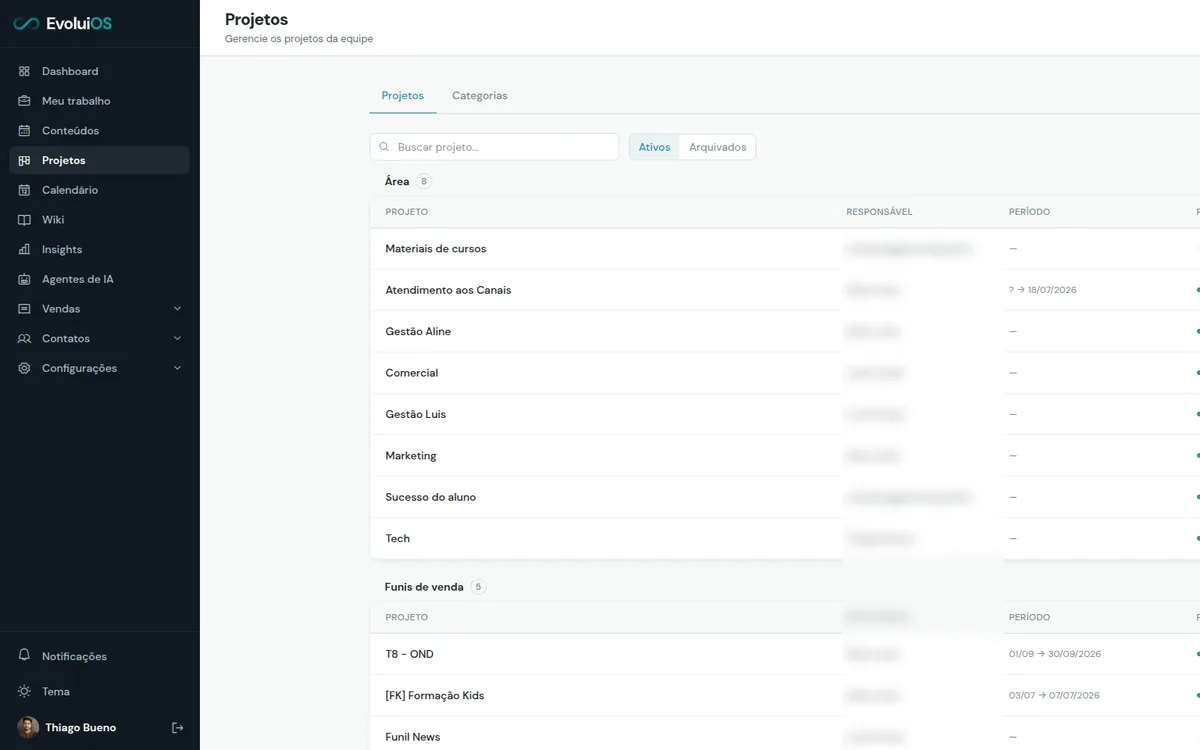This screenshot has width=1200, height=750.
Task: Click the Tech project row name
Action: point(398,538)
